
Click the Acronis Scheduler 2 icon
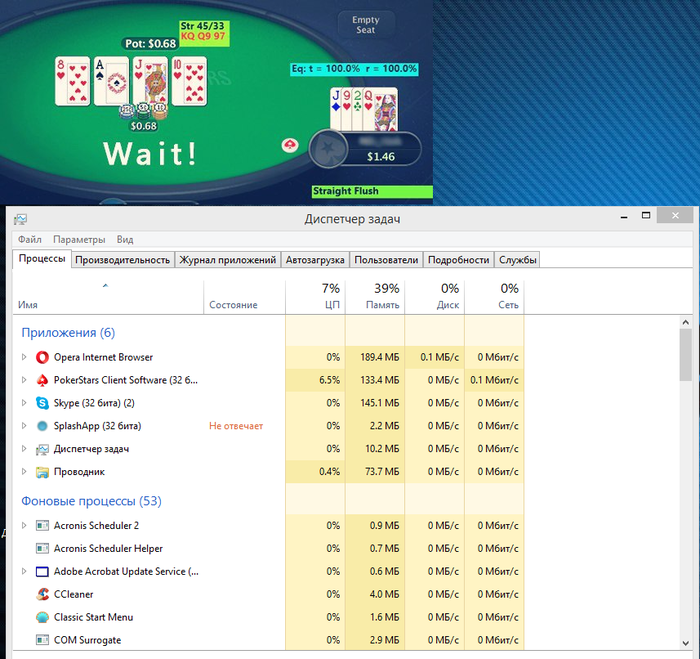[x=42, y=526]
